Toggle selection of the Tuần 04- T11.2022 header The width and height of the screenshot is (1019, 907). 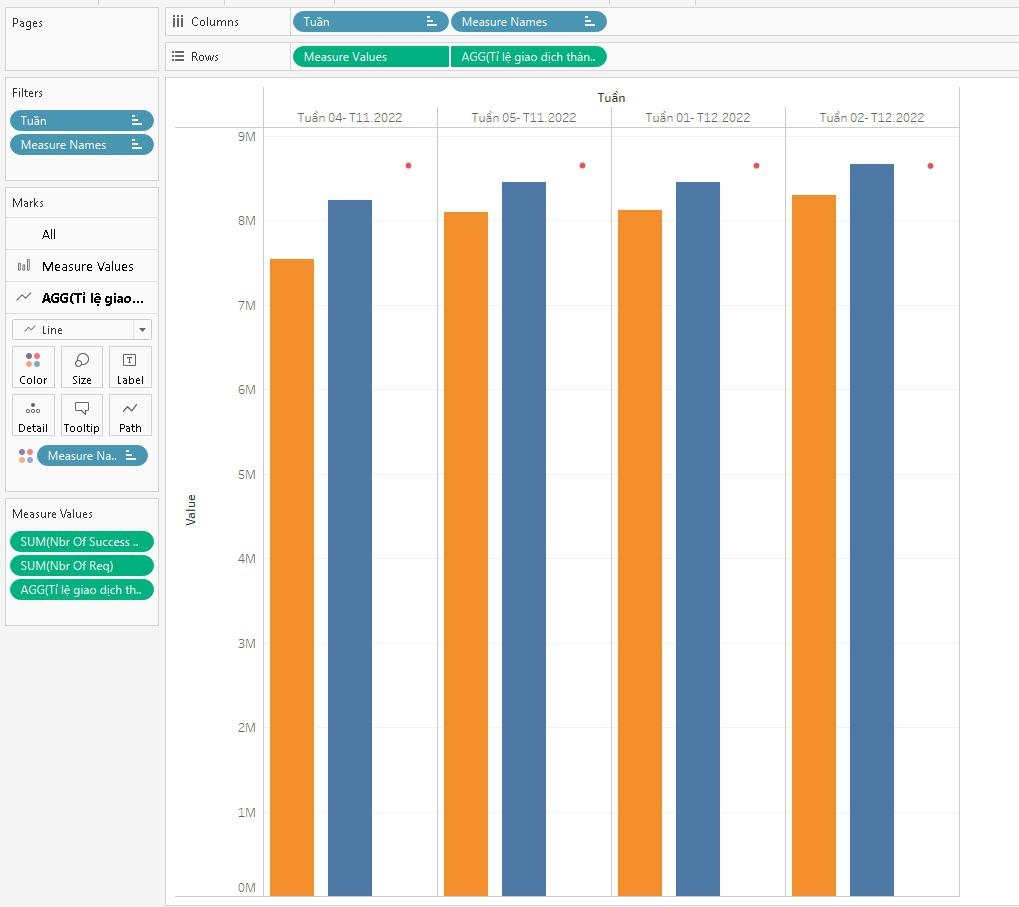[349, 117]
